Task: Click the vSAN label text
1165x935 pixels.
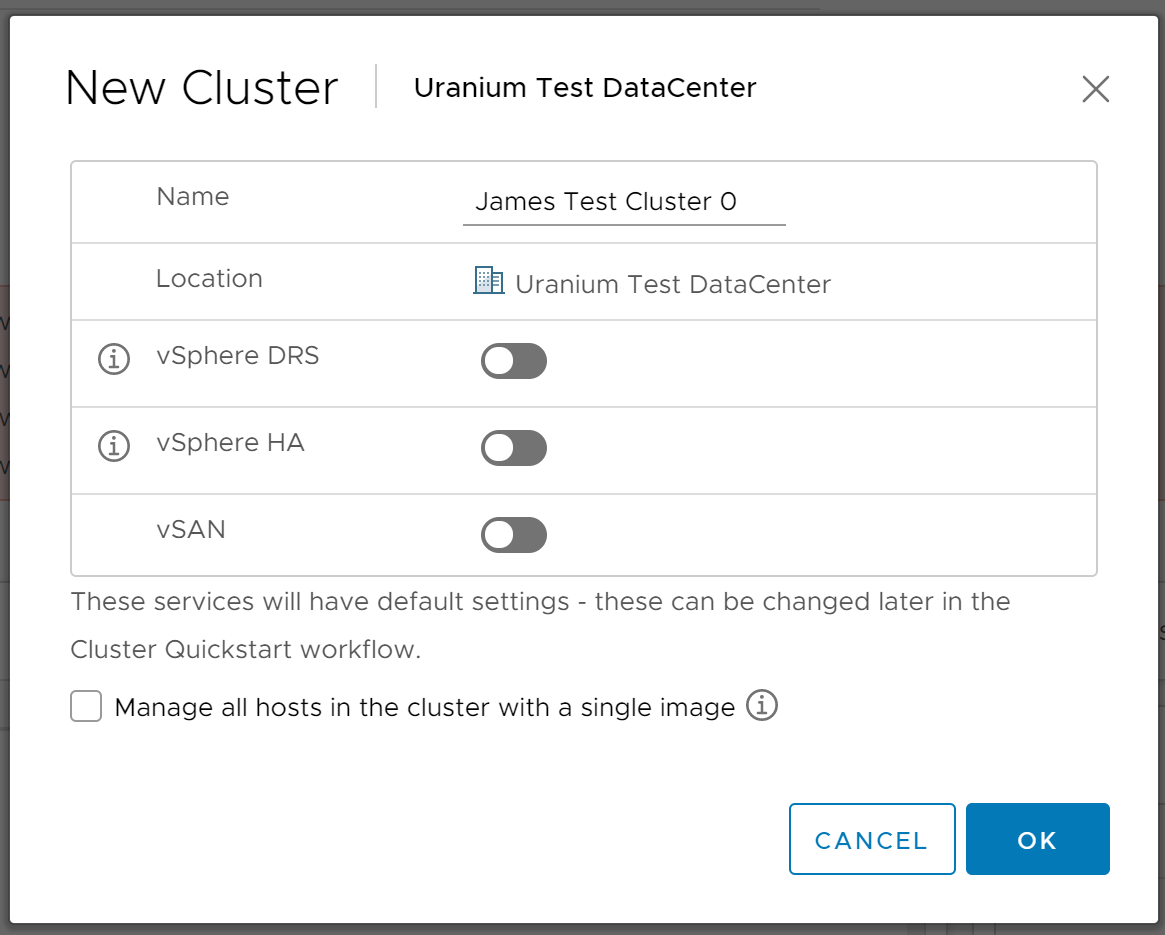Action: (x=191, y=530)
